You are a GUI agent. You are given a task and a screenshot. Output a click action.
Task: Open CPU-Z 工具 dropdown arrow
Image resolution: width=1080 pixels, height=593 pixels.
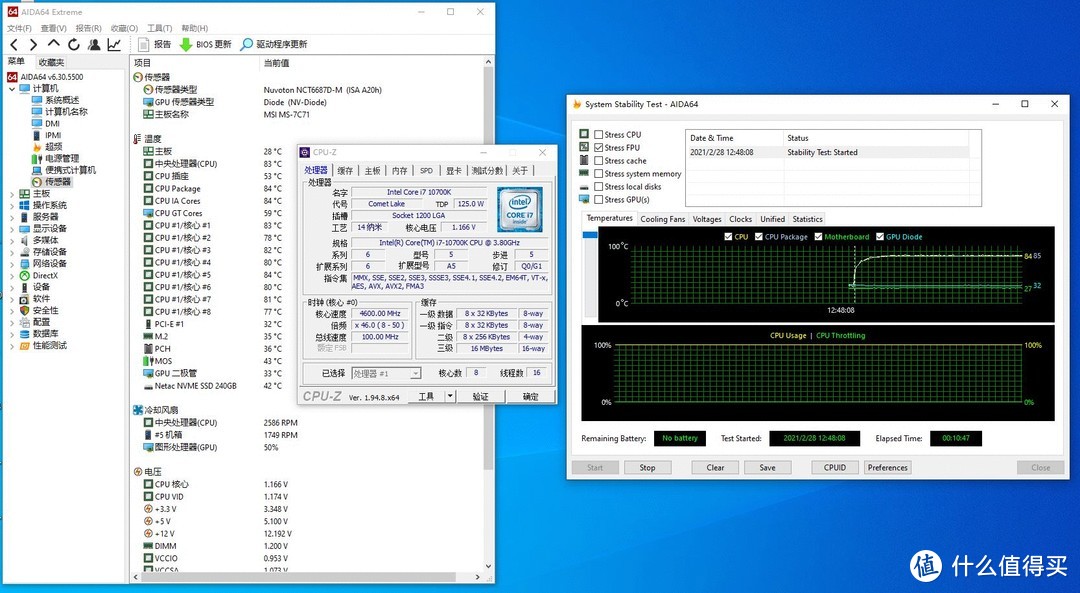[450, 396]
